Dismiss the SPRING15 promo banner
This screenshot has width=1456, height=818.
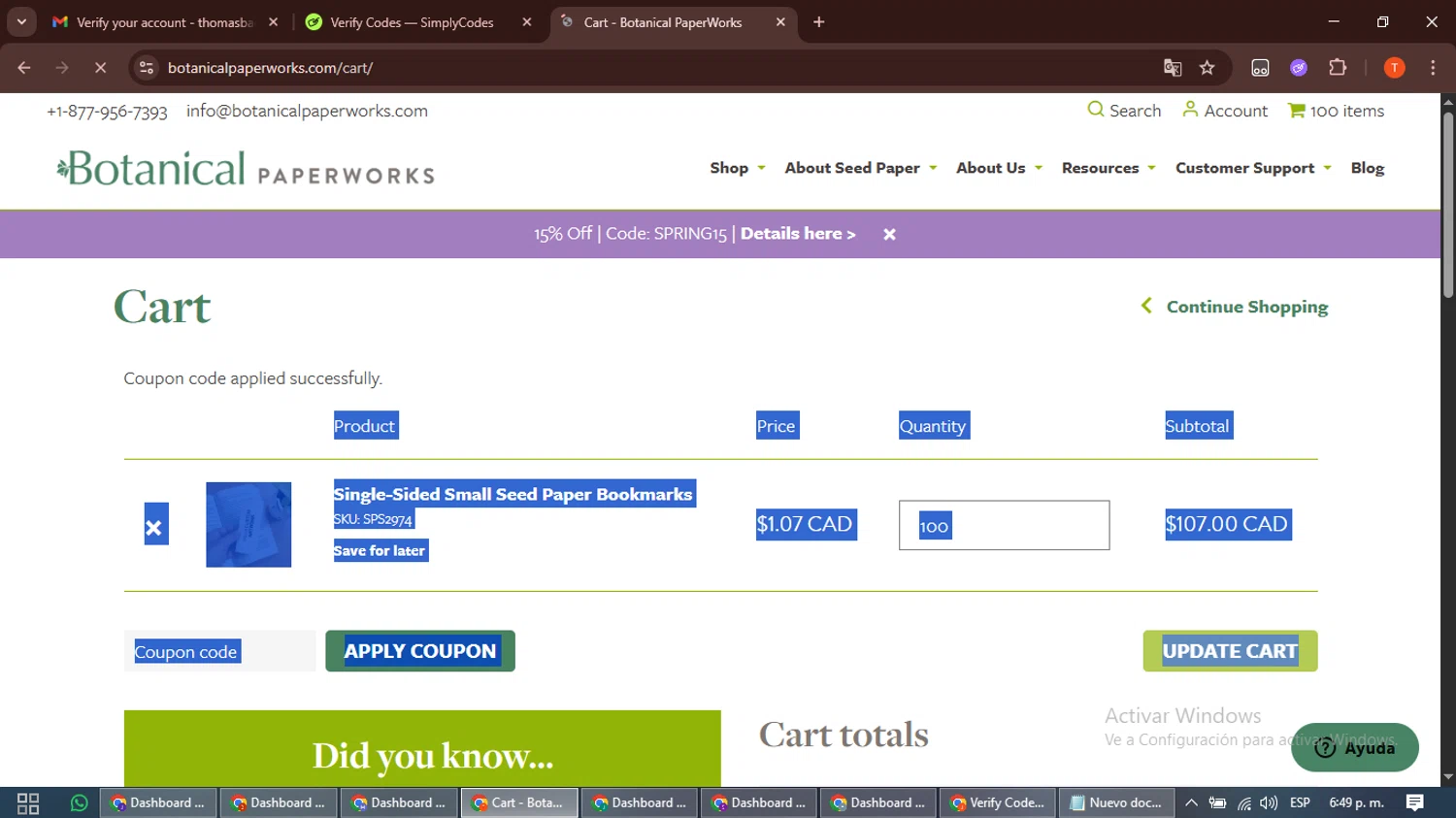[889, 235]
